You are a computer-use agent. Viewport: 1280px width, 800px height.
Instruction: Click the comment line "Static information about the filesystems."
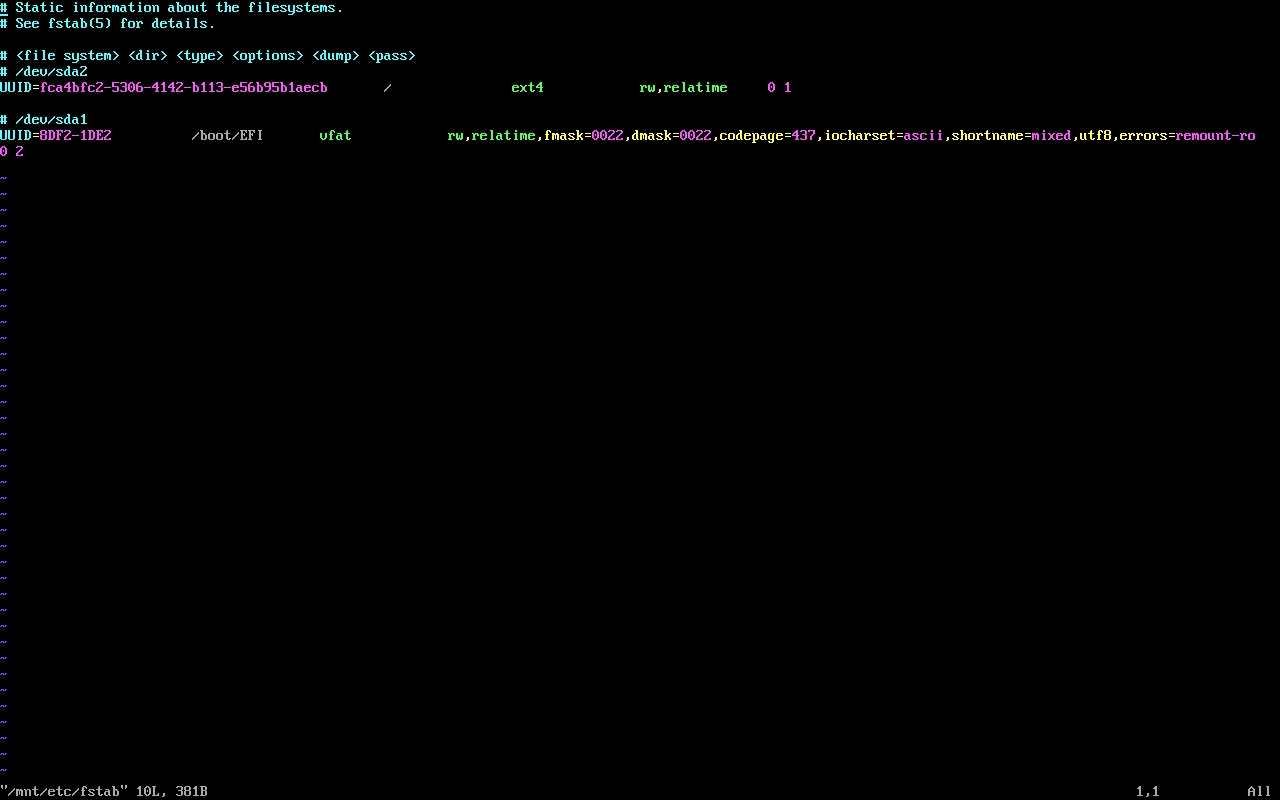(x=172, y=8)
